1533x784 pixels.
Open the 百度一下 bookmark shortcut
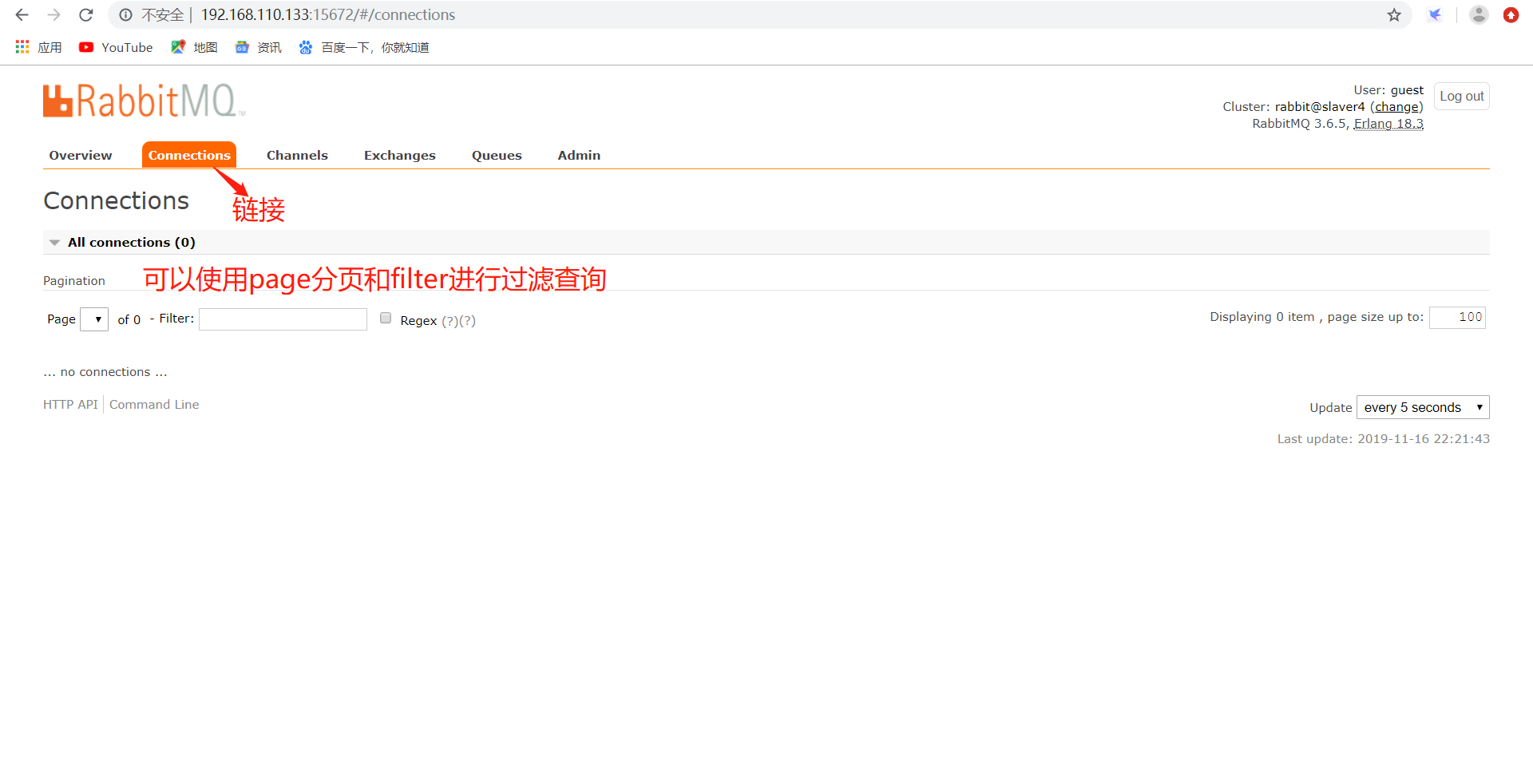[363, 47]
